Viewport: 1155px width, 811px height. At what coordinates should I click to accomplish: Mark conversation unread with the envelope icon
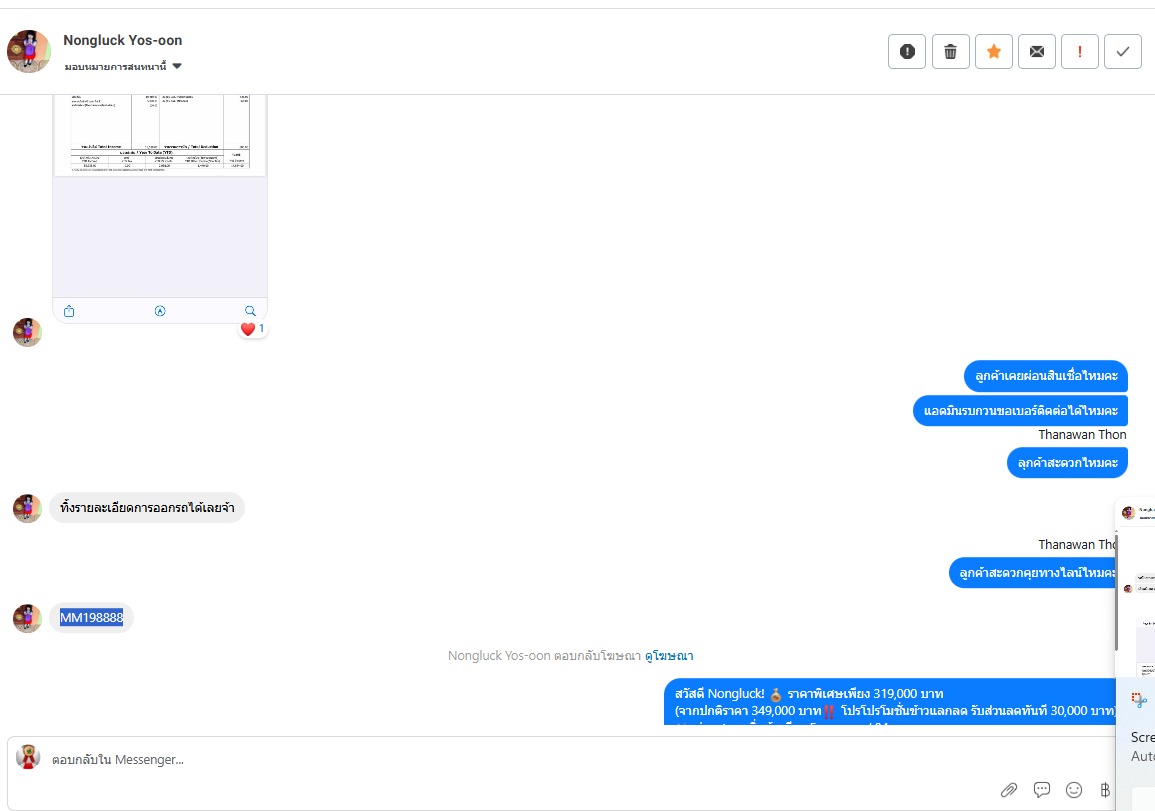point(1036,52)
